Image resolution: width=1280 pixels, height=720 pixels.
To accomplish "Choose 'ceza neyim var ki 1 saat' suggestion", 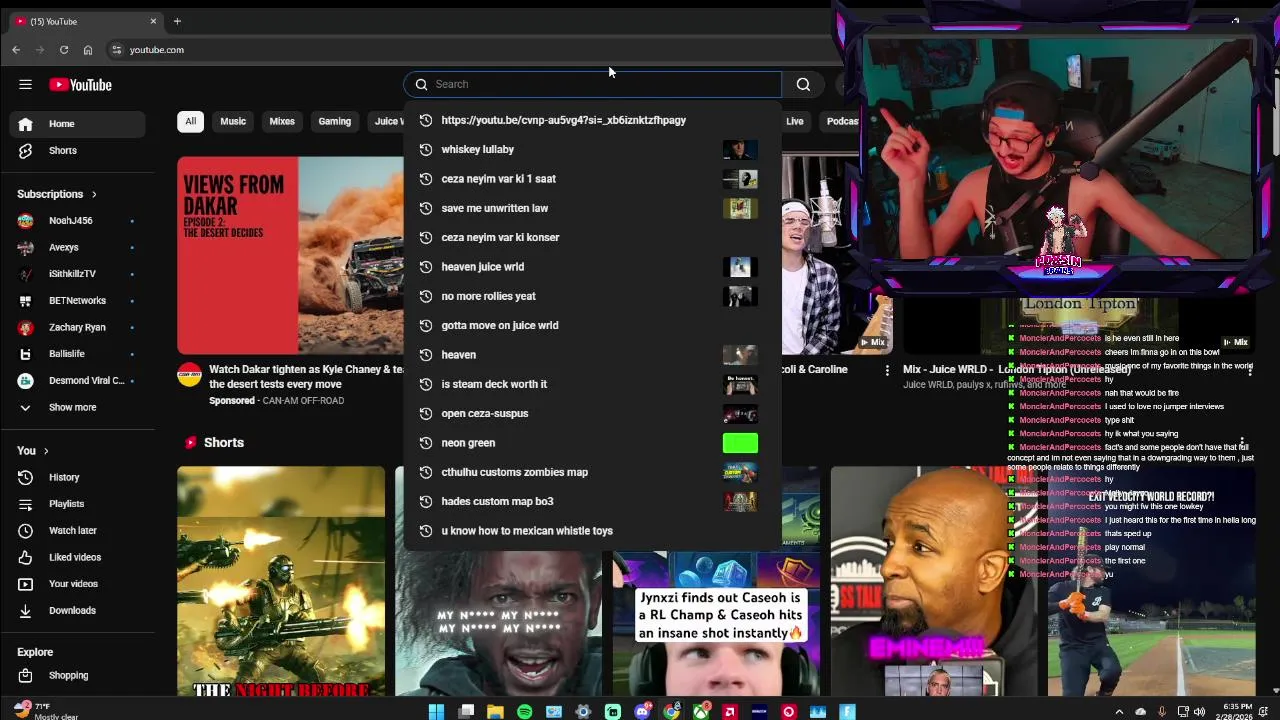I will (593, 179).
